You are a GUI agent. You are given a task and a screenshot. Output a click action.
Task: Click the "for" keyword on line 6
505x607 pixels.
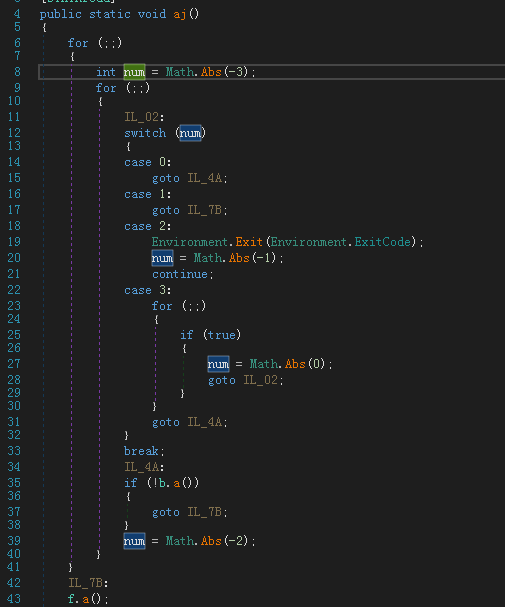coord(78,43)
